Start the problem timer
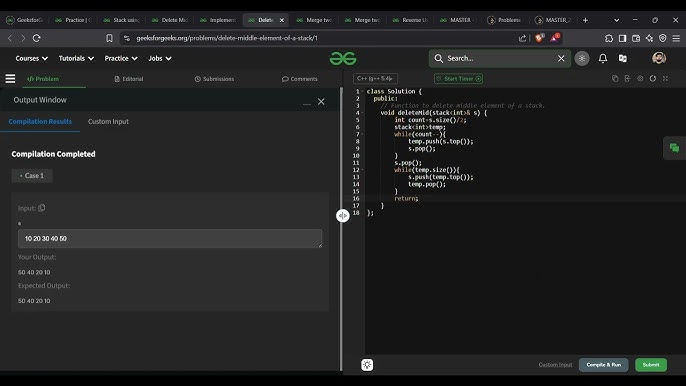The image size is (686, 386). pyautogui.click(x=458, y=79)
